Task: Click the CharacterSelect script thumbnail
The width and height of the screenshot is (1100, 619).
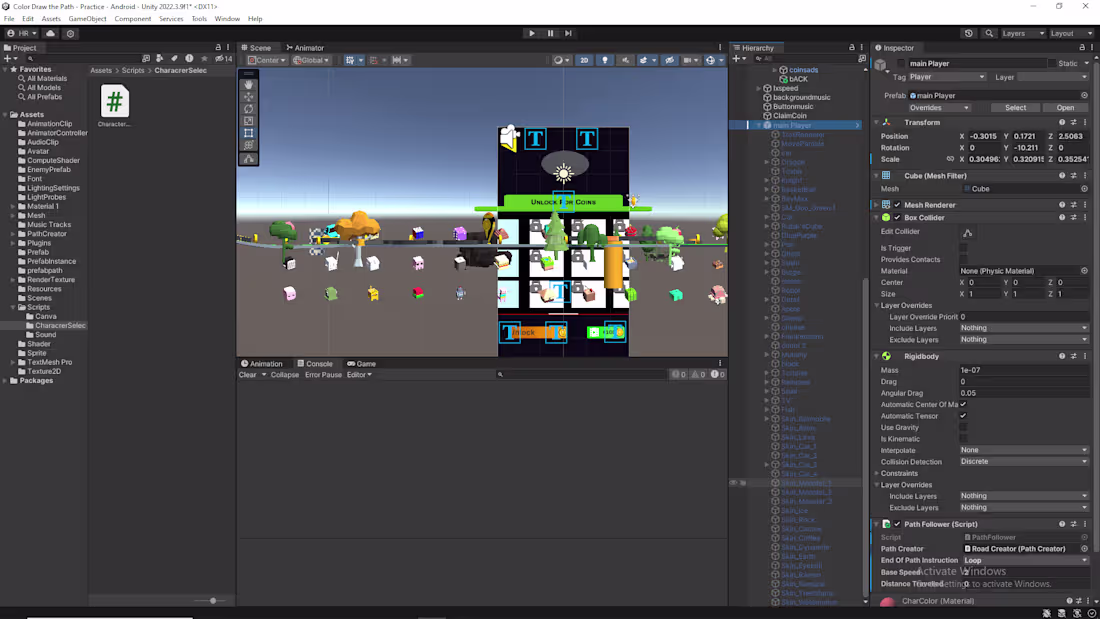Action: 114,101
